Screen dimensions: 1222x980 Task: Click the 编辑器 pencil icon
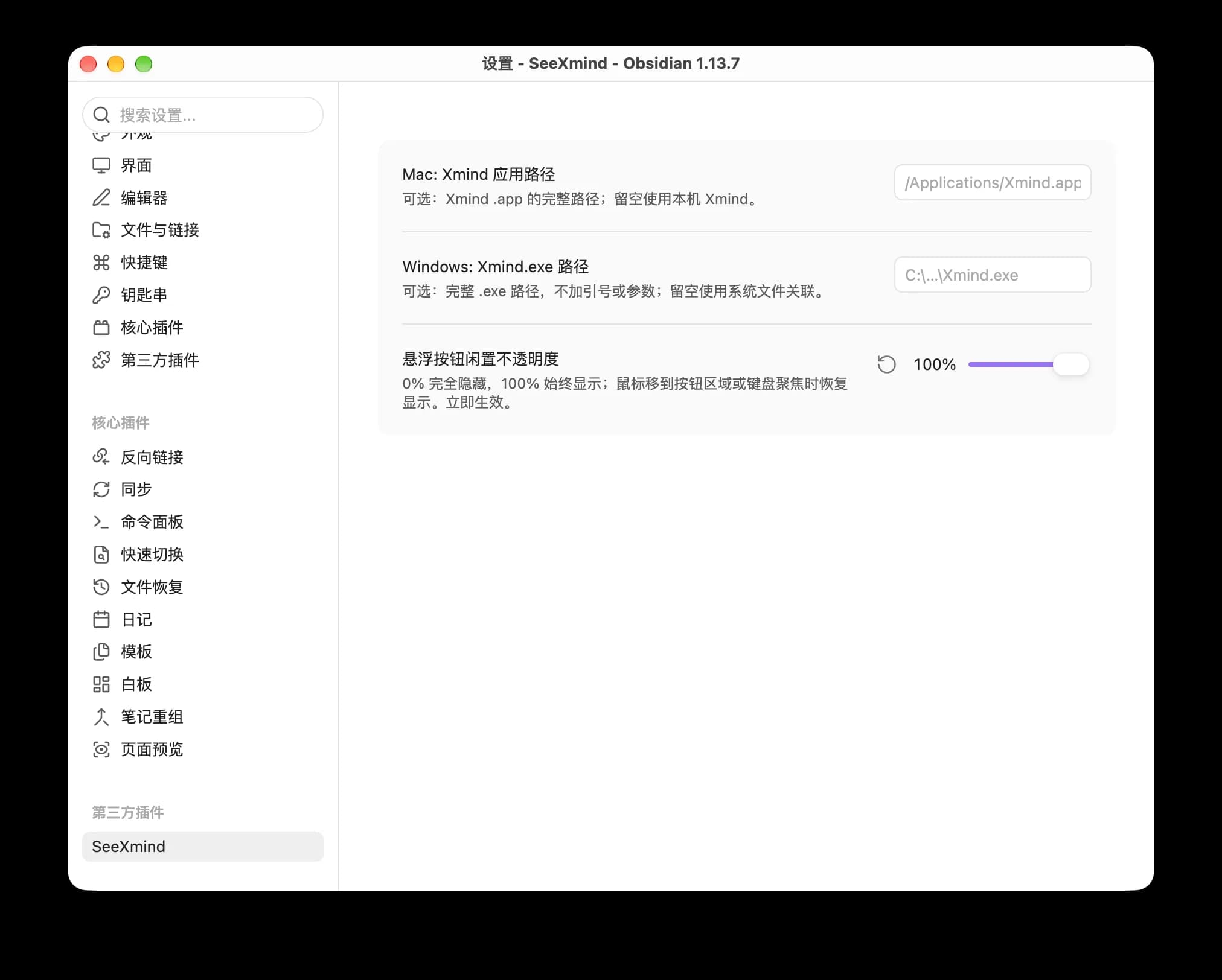pyautogui.click(x=101, y=198)
